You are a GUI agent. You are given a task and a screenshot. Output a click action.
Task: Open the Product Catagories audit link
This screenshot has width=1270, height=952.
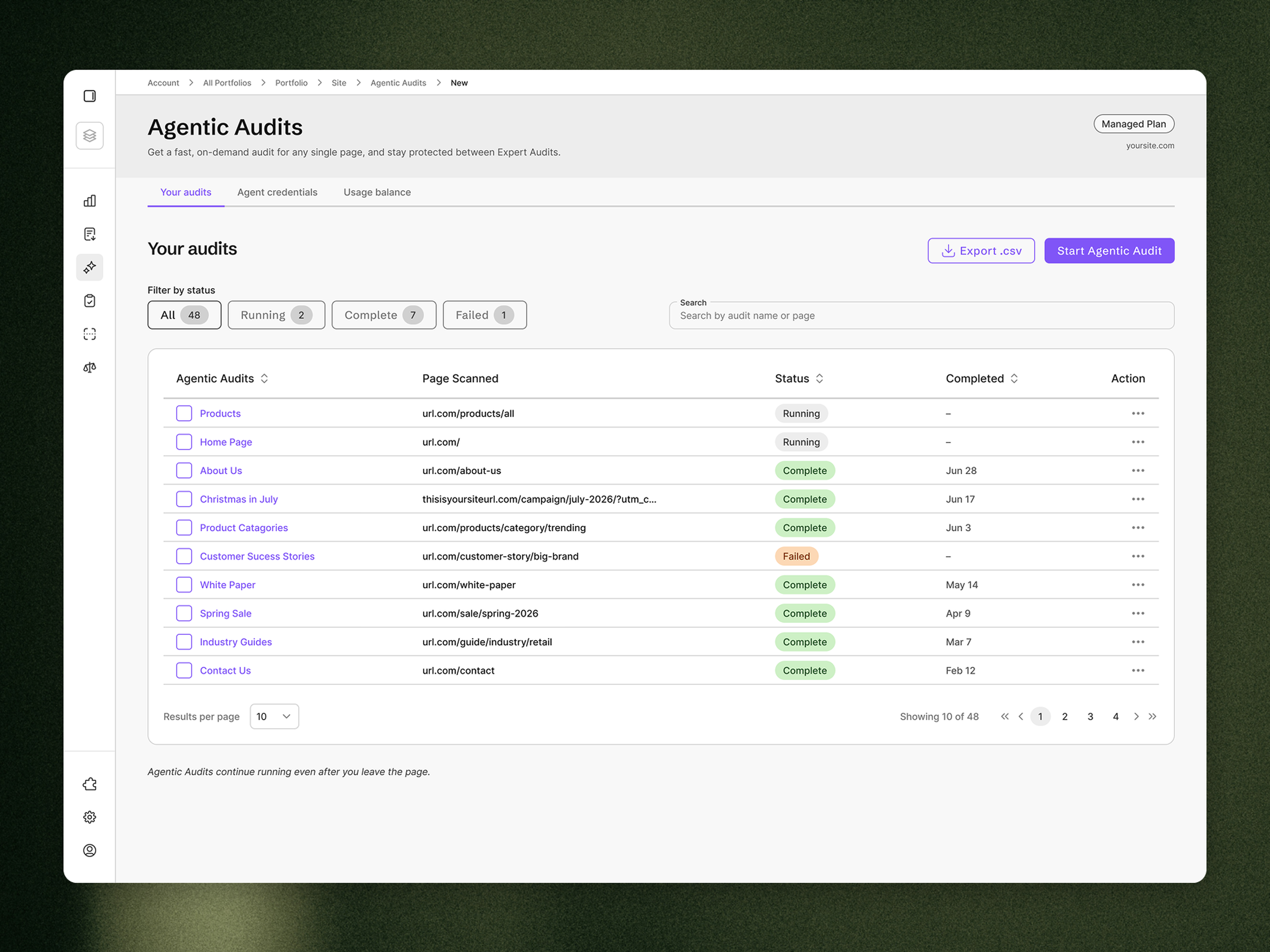click(244, 527)
